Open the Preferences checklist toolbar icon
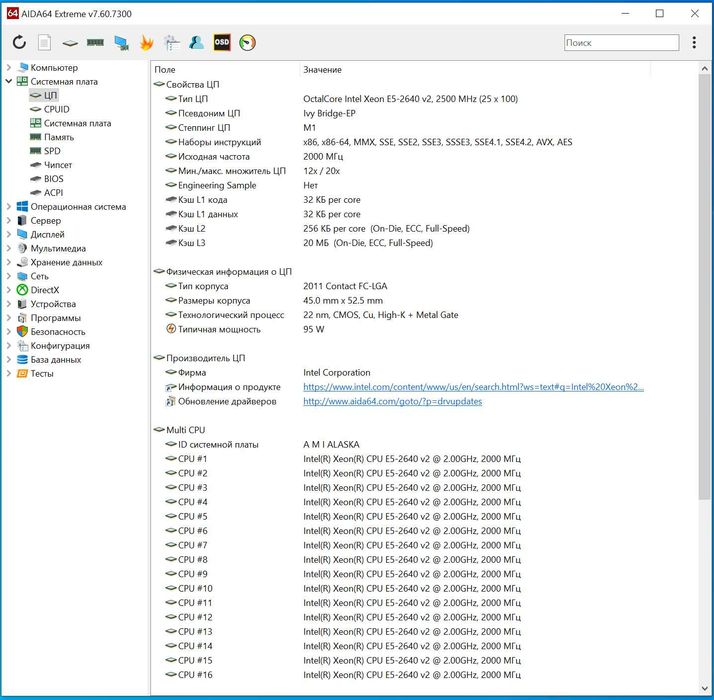Viewport: 714px width, 700px height. (x=172, y=43)
